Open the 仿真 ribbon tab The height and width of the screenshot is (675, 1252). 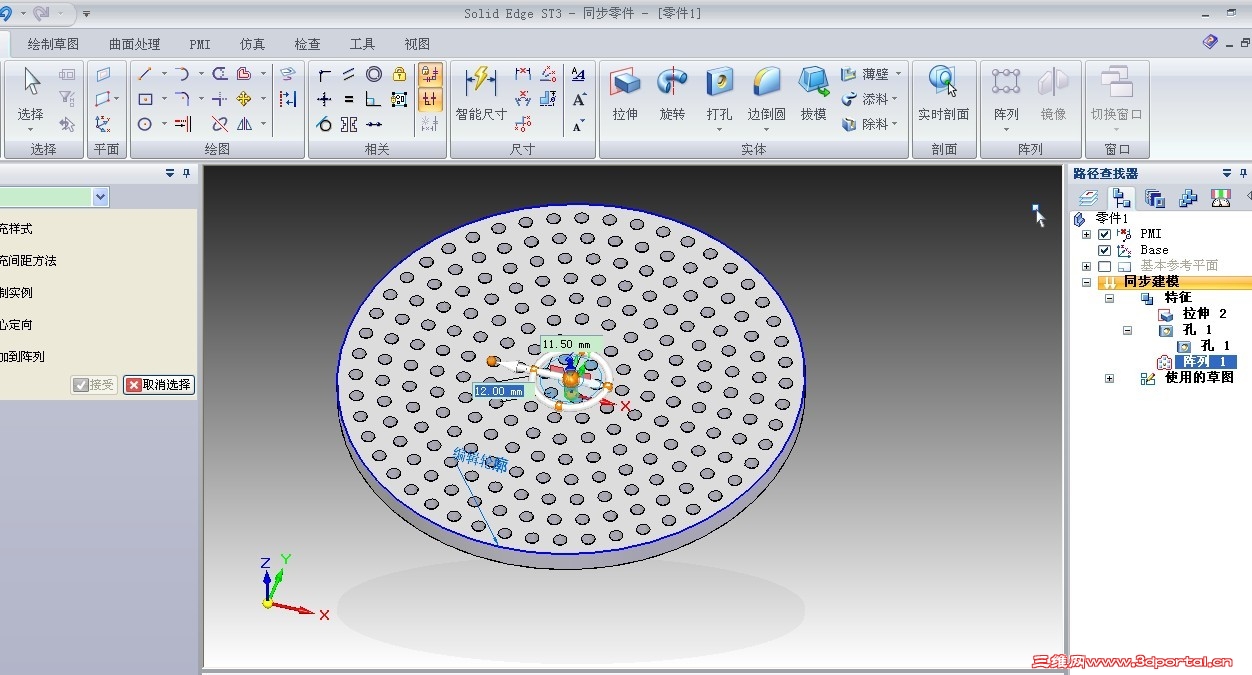click(252, 44)
